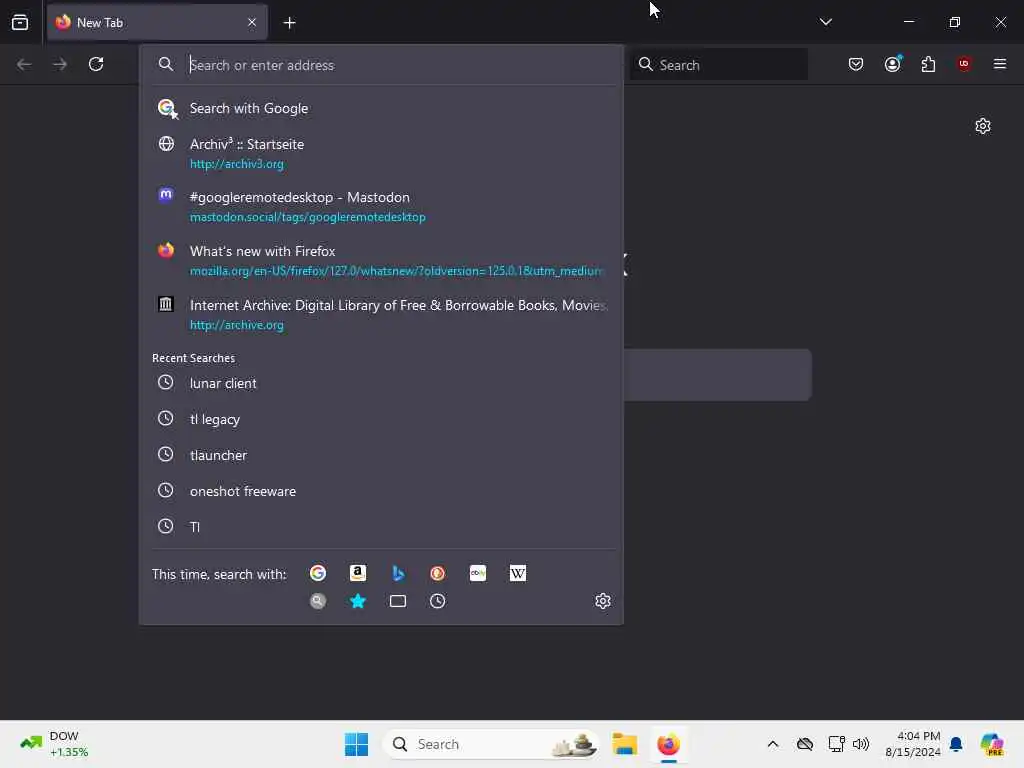This screenshot has height=768, width=1024.
Task: Click the Firefox taskbar icon
Action: [668, 744]
